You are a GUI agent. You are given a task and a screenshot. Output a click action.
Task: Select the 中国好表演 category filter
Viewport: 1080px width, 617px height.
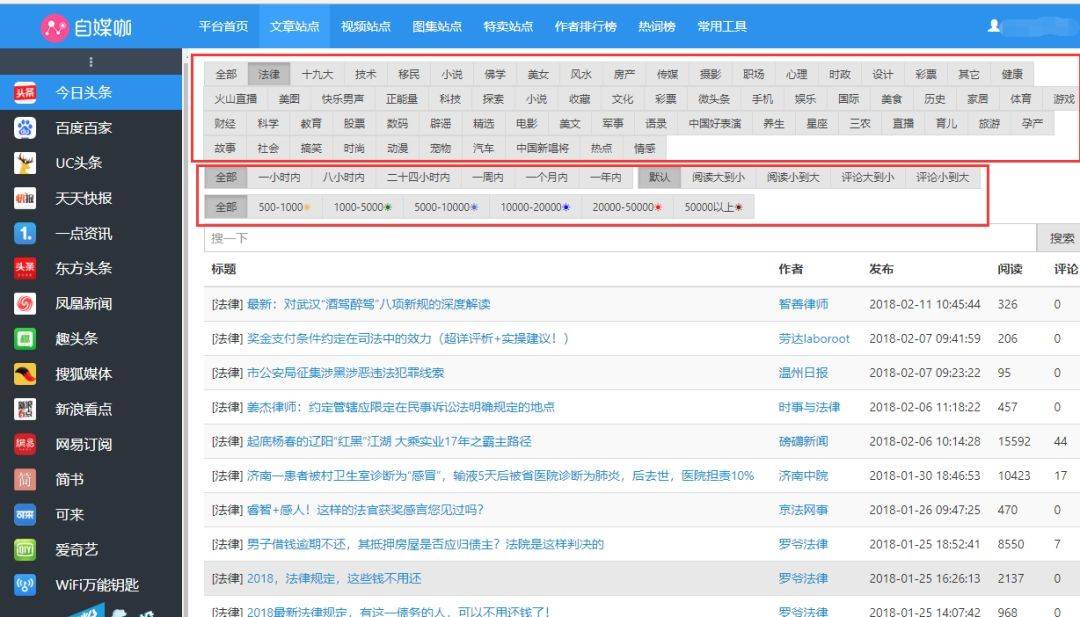click(715, 124)
